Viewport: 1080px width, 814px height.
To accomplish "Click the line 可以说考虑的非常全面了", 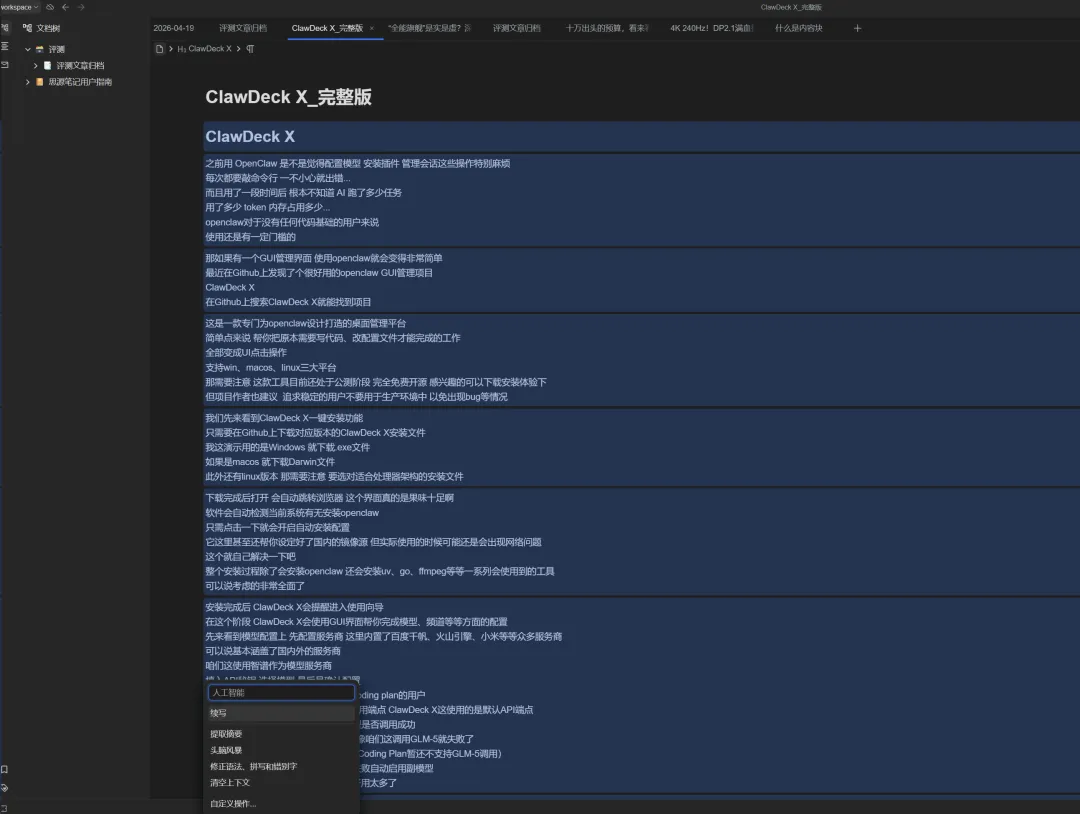I will click(x=255, y=586).
